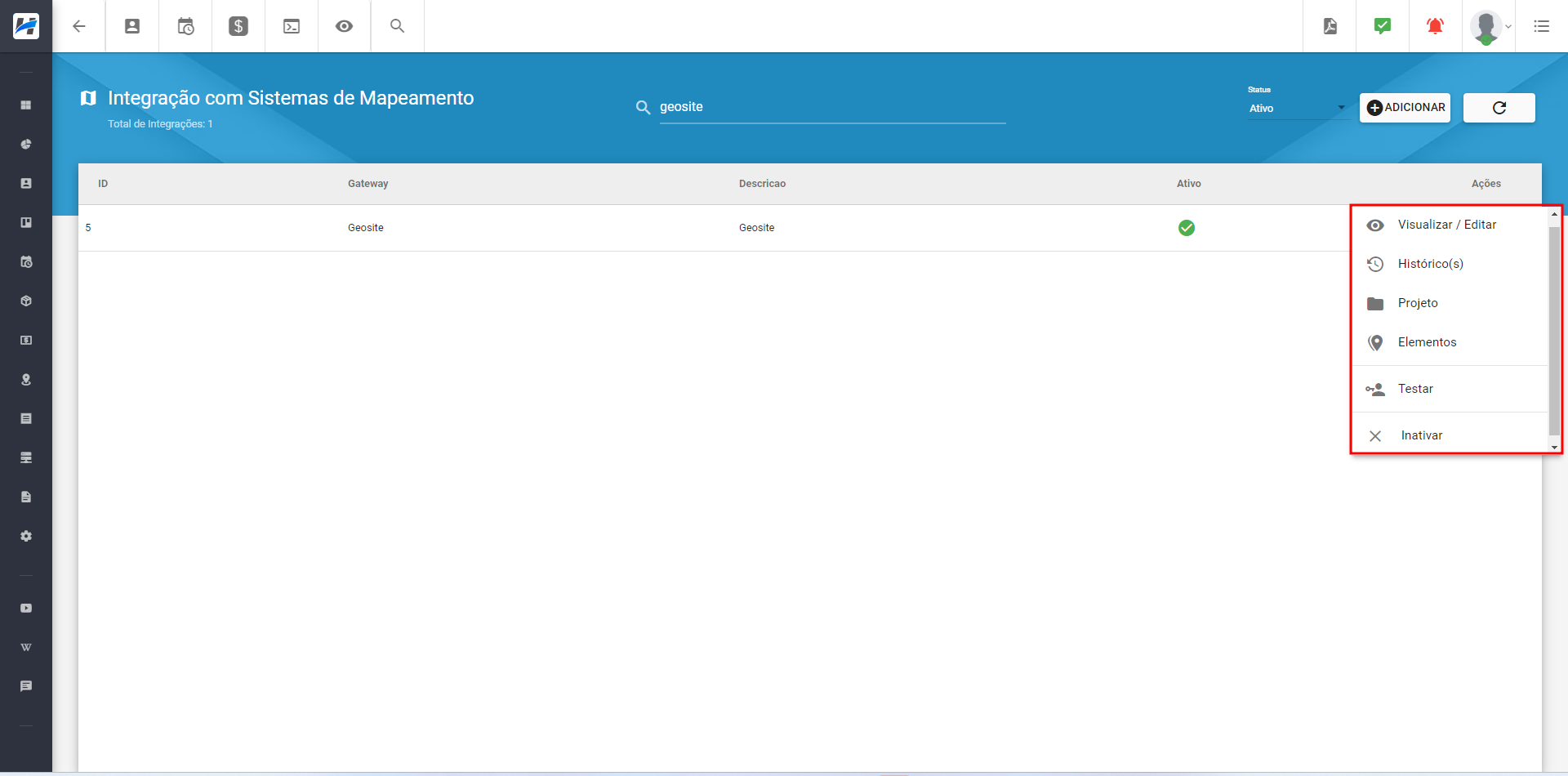Click the Total de Integrações: 1 text
1568x776 pixels.
click(x=160, y=124)
